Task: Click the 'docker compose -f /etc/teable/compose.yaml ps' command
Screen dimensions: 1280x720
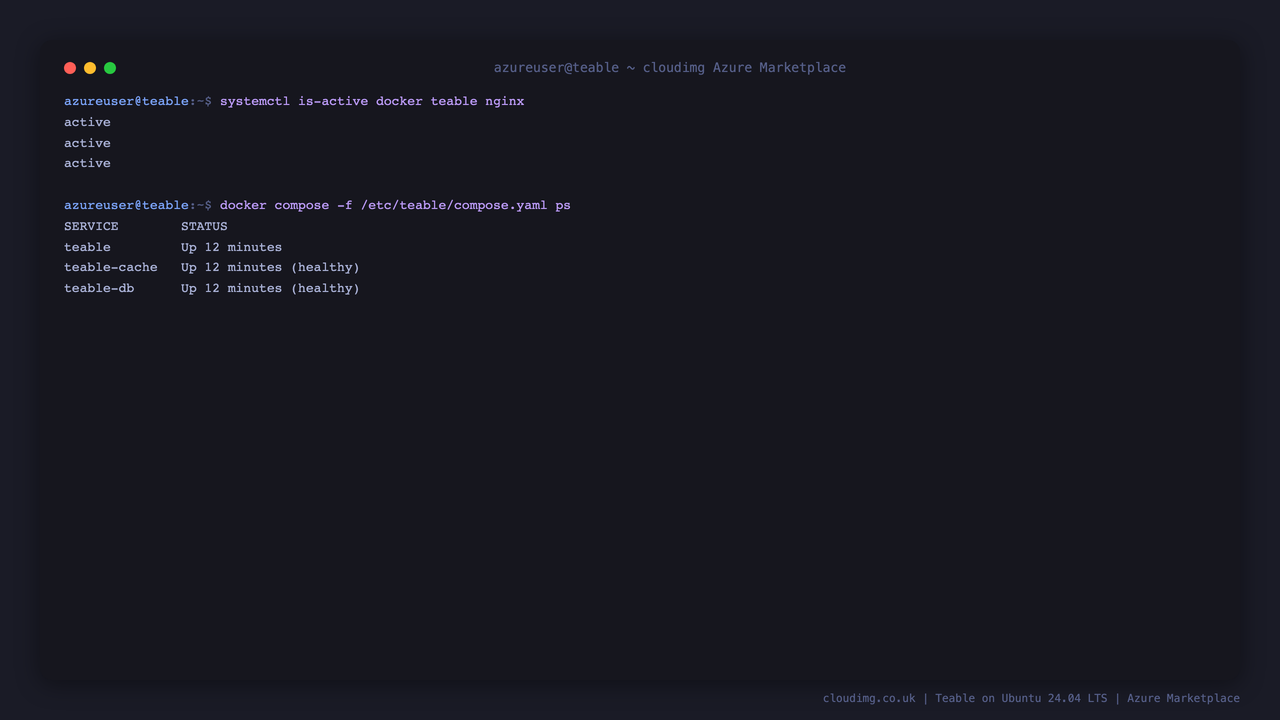Action: (395, 205)
